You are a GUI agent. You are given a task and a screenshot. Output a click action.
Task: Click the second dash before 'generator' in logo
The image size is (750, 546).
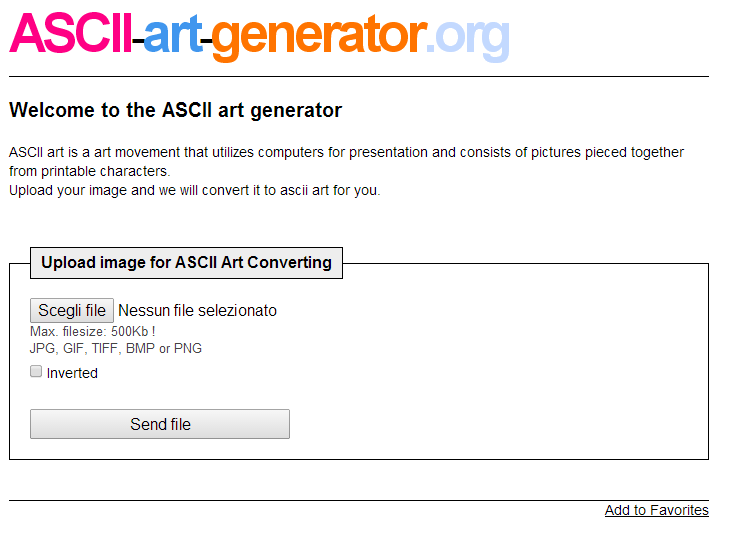pyautogui.click(x=206, y=42)
